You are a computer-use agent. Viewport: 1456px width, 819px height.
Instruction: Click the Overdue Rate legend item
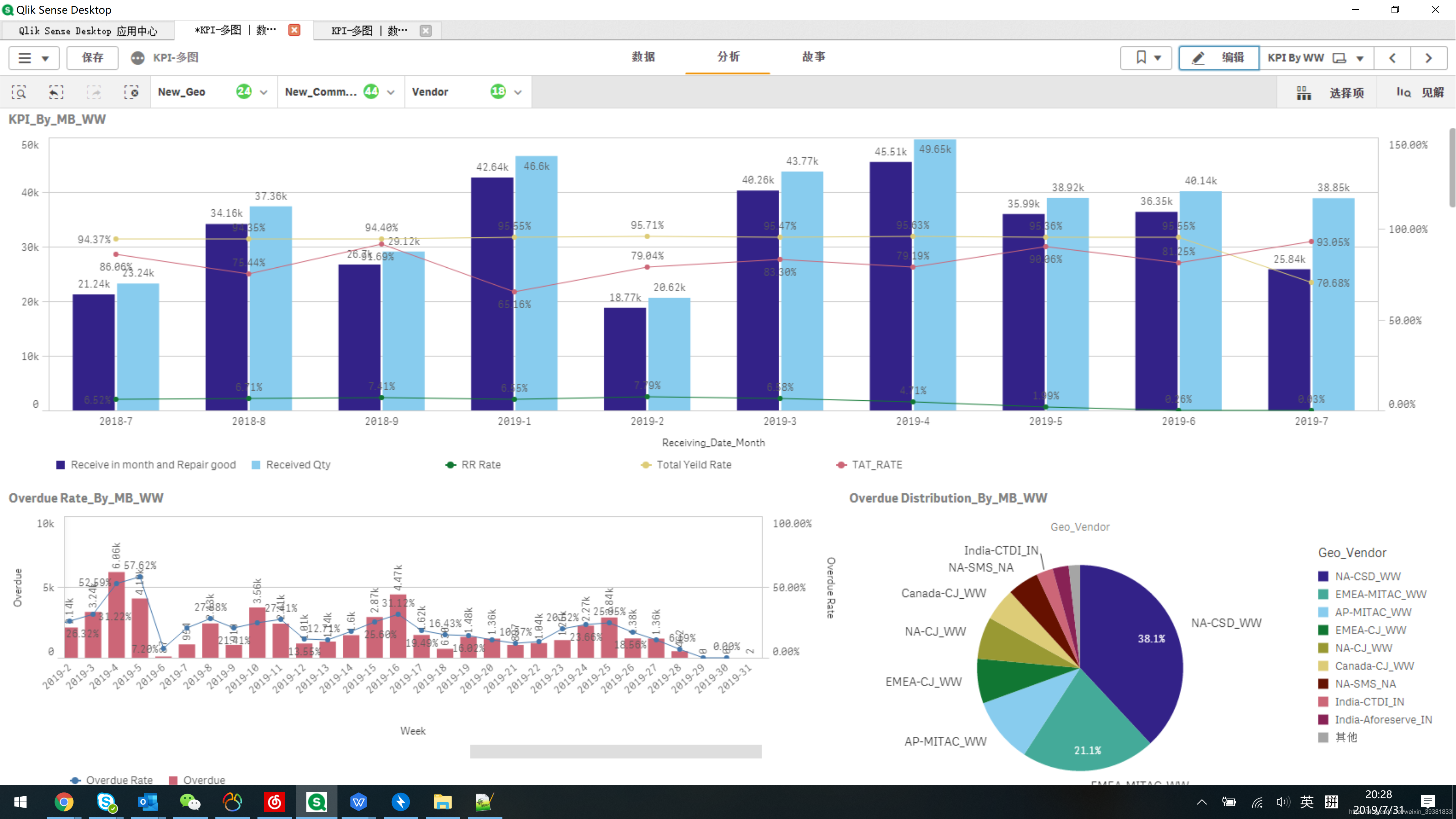click(111, 780)
